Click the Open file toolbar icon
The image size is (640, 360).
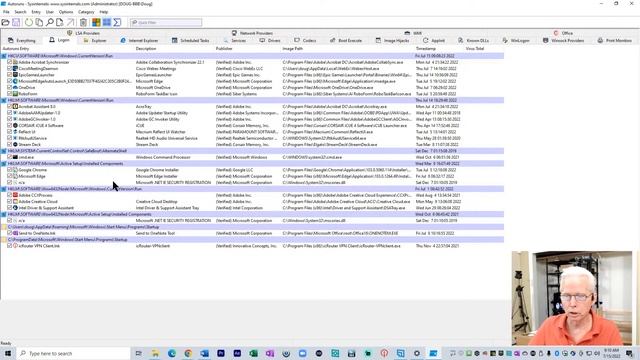[5, 22]
